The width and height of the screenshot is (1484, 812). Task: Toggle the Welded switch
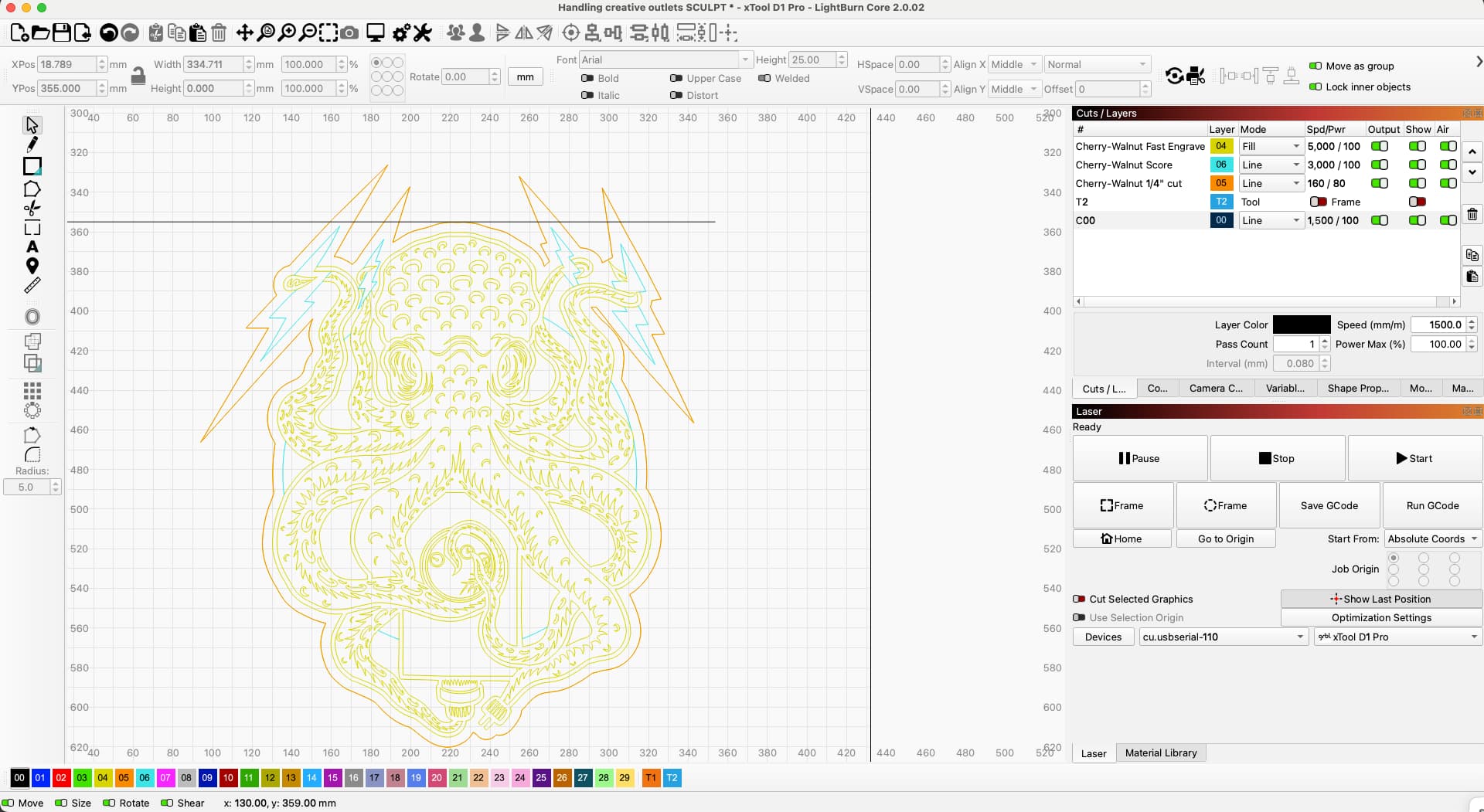pos(764,78)
